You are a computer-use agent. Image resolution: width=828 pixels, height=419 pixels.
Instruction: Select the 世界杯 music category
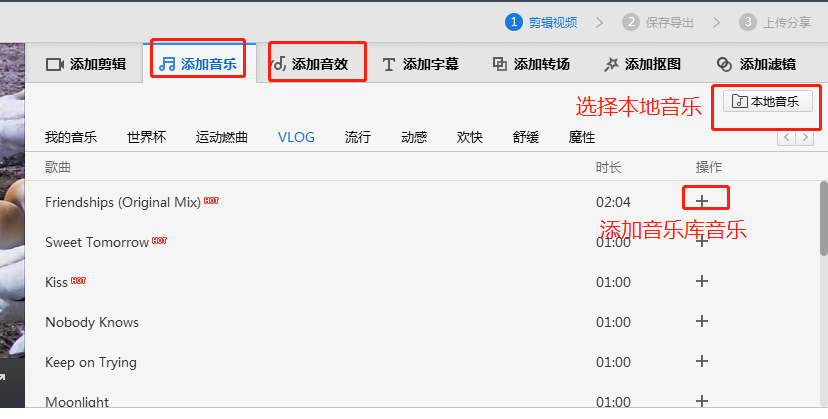pos(146,137)
